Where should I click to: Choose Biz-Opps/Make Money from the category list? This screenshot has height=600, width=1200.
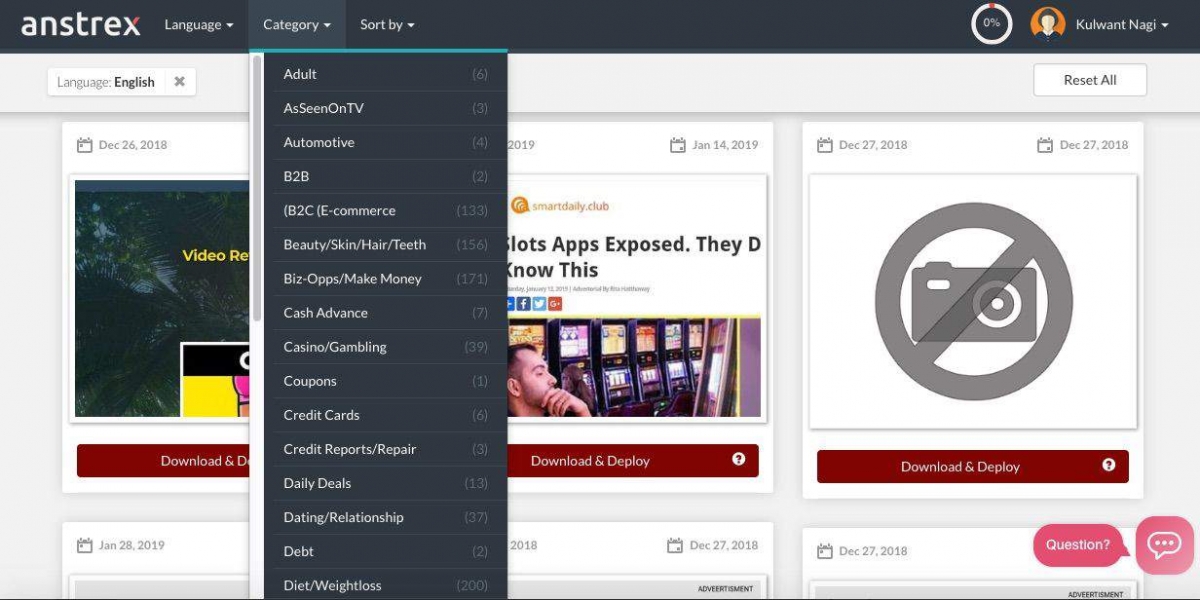(x=352, y=279)
